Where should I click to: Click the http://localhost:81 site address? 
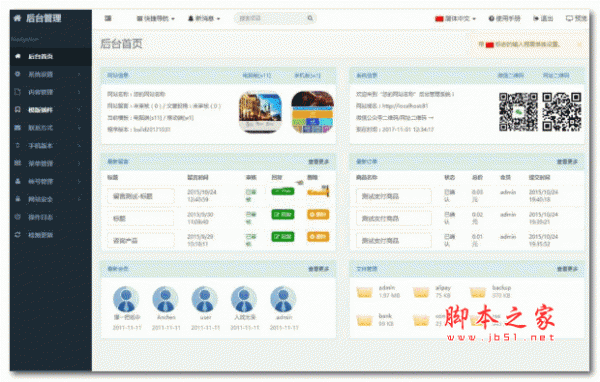405,106
